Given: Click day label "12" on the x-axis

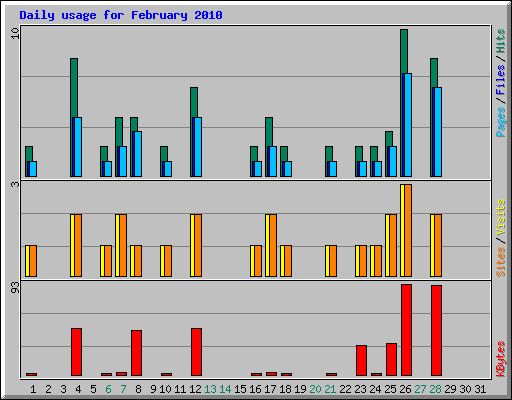Looking at the screenshot, I should [x=195, y=389].
